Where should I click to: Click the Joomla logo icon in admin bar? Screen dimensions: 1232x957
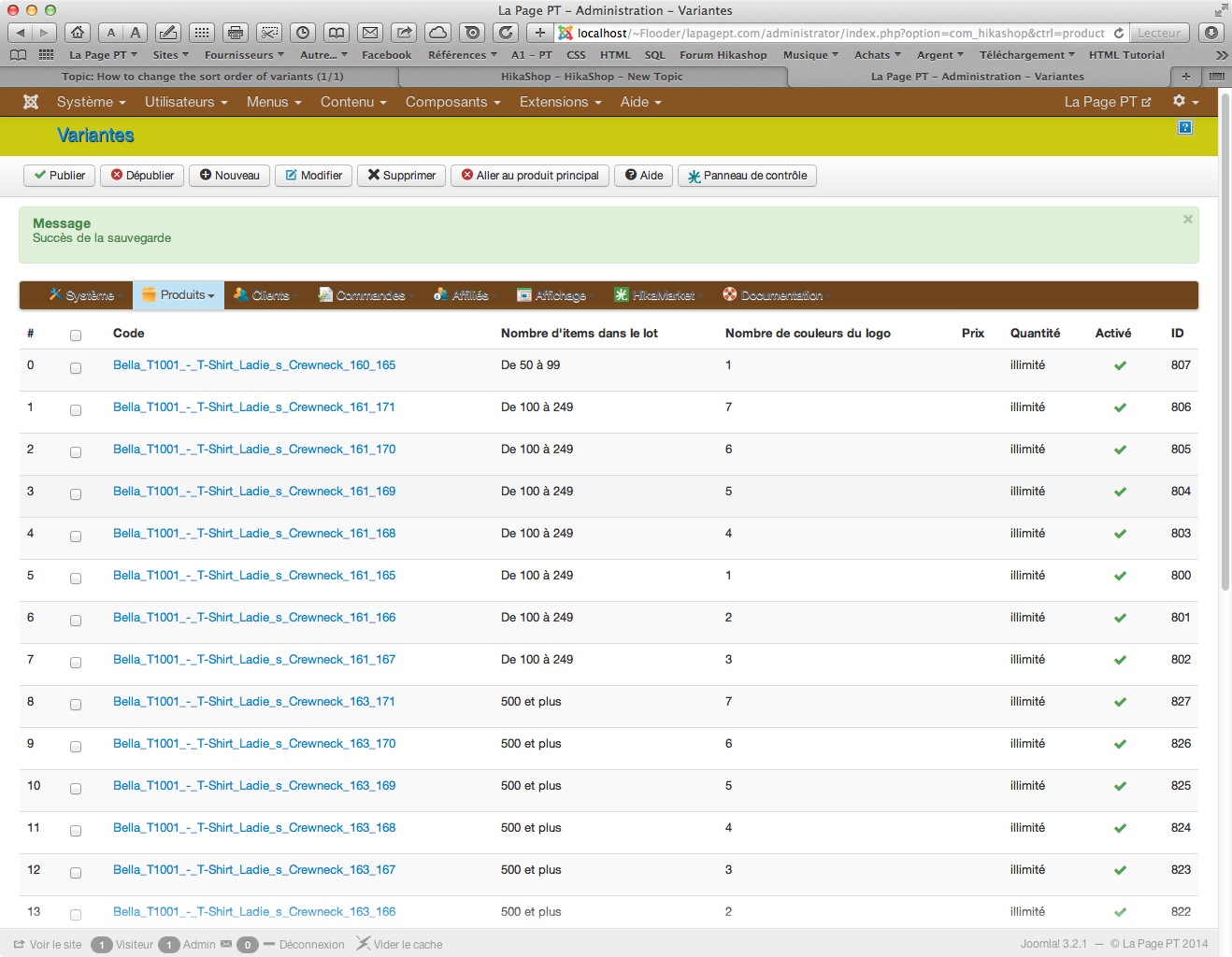31,102
